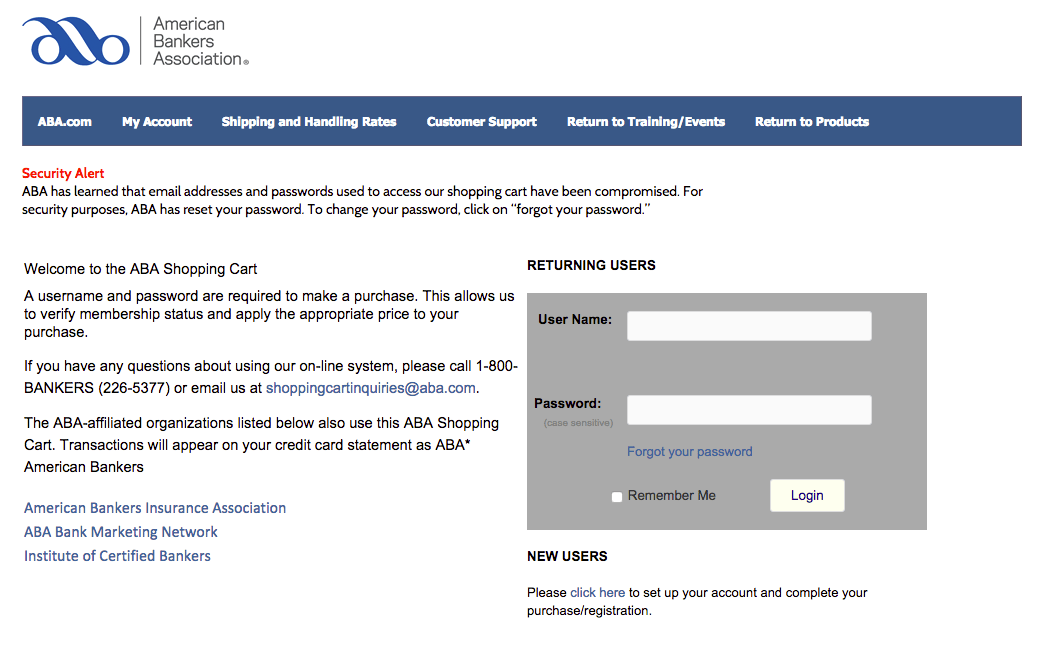Image resolution: width=1047 pixels, height=664 pixels.
Task: Go to My Account in navigation bar
Action: (157, 122)
